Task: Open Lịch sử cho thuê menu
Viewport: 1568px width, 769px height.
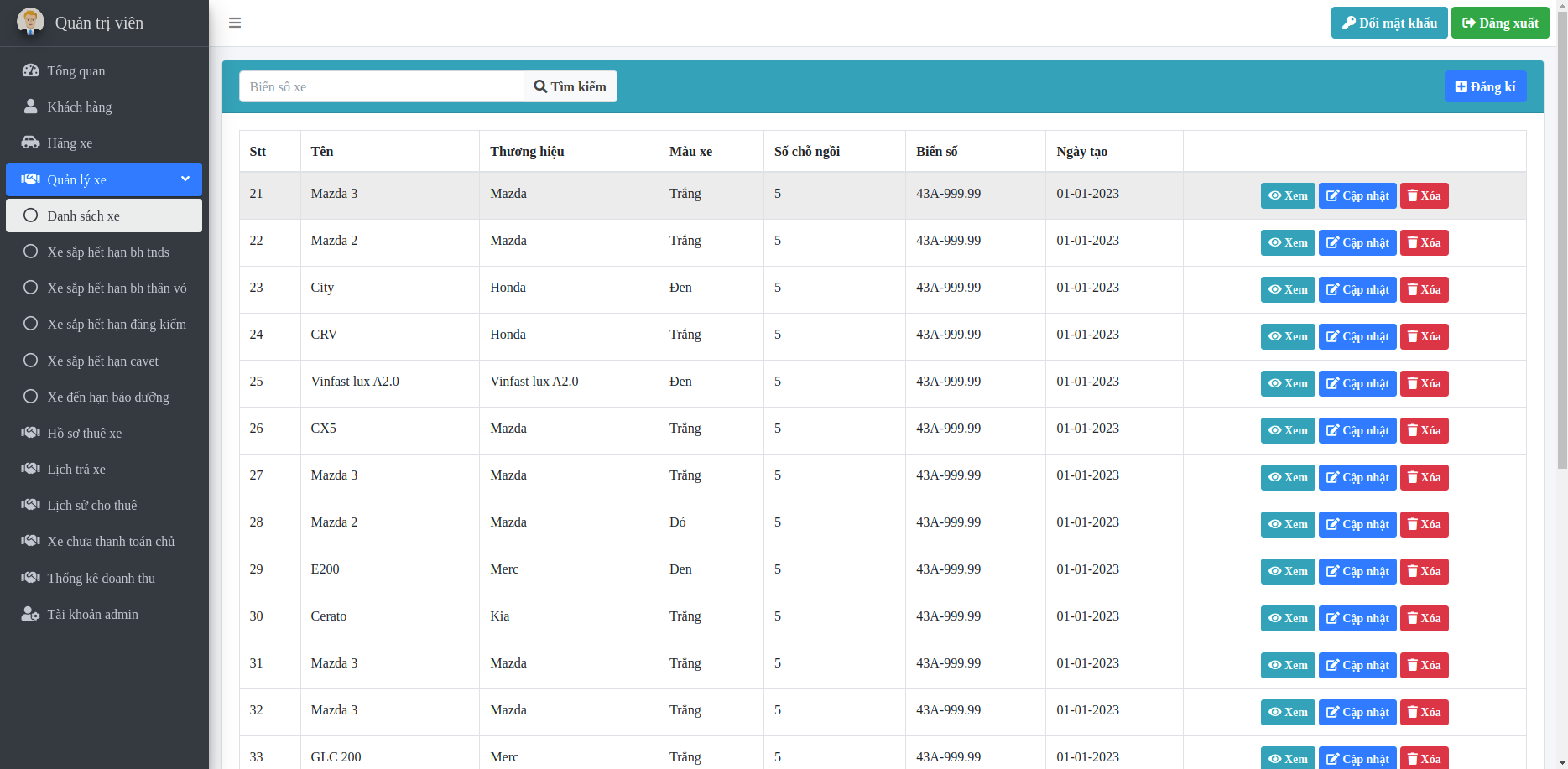Action: coord(91,506)
